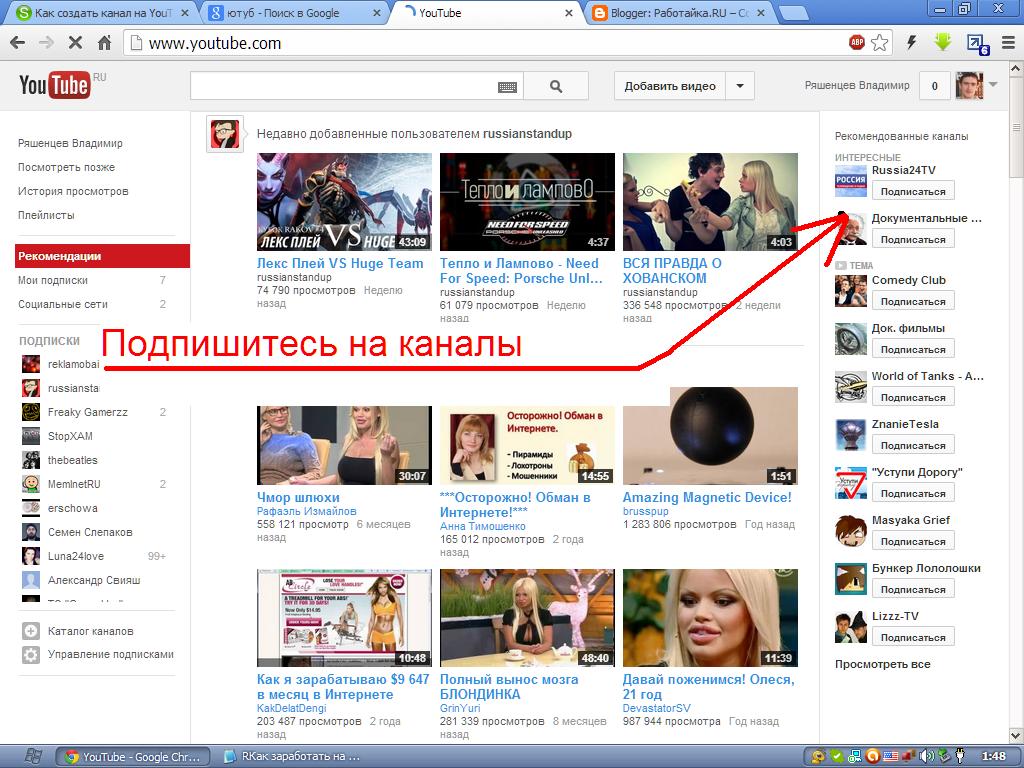The image size is (1024, 768).
Task: Click Просмотреть все link
Action: click(882, 664)
